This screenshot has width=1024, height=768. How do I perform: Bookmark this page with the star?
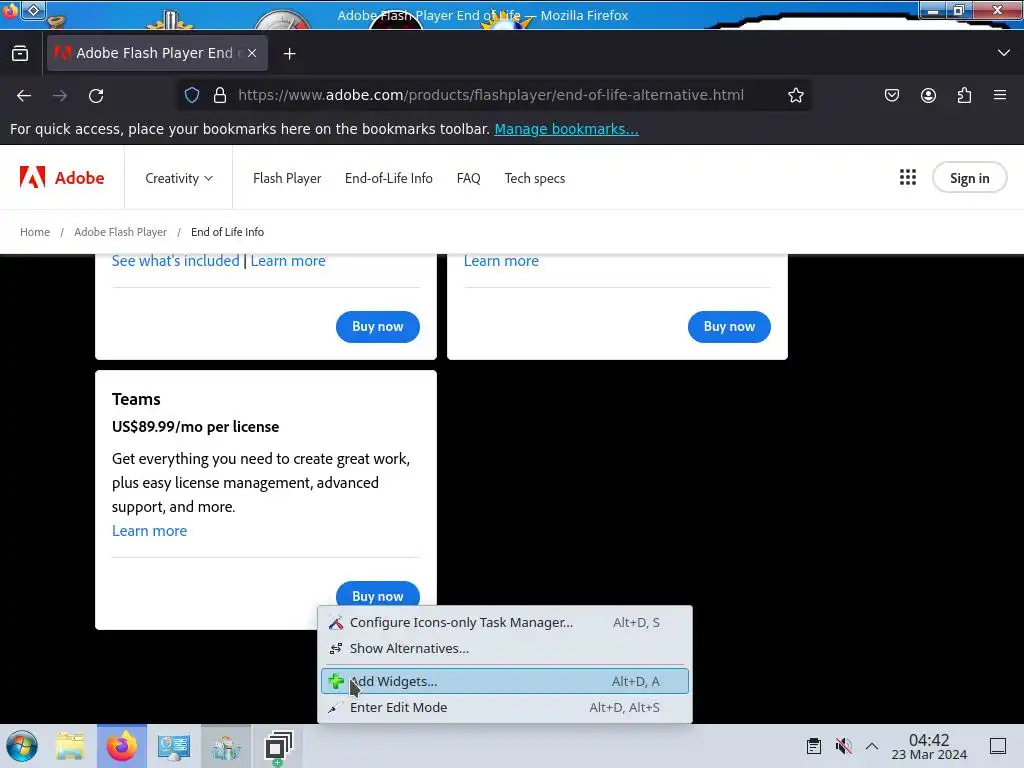click(x=795, y=95)
